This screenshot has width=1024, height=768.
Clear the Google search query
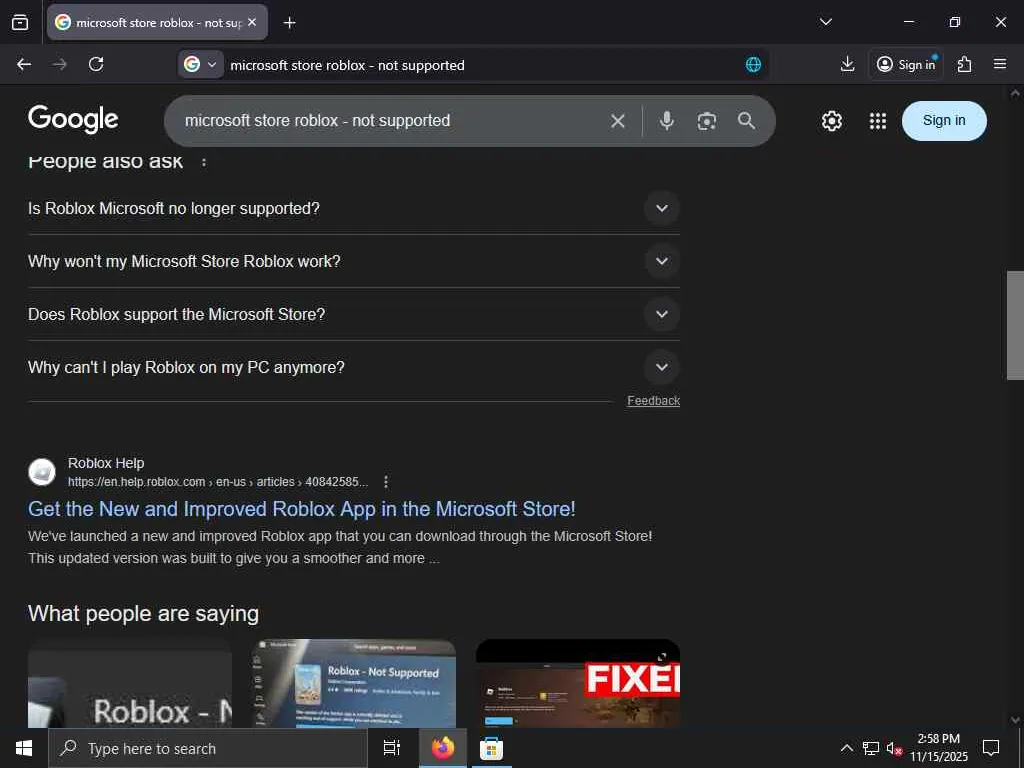click(617, 121)
